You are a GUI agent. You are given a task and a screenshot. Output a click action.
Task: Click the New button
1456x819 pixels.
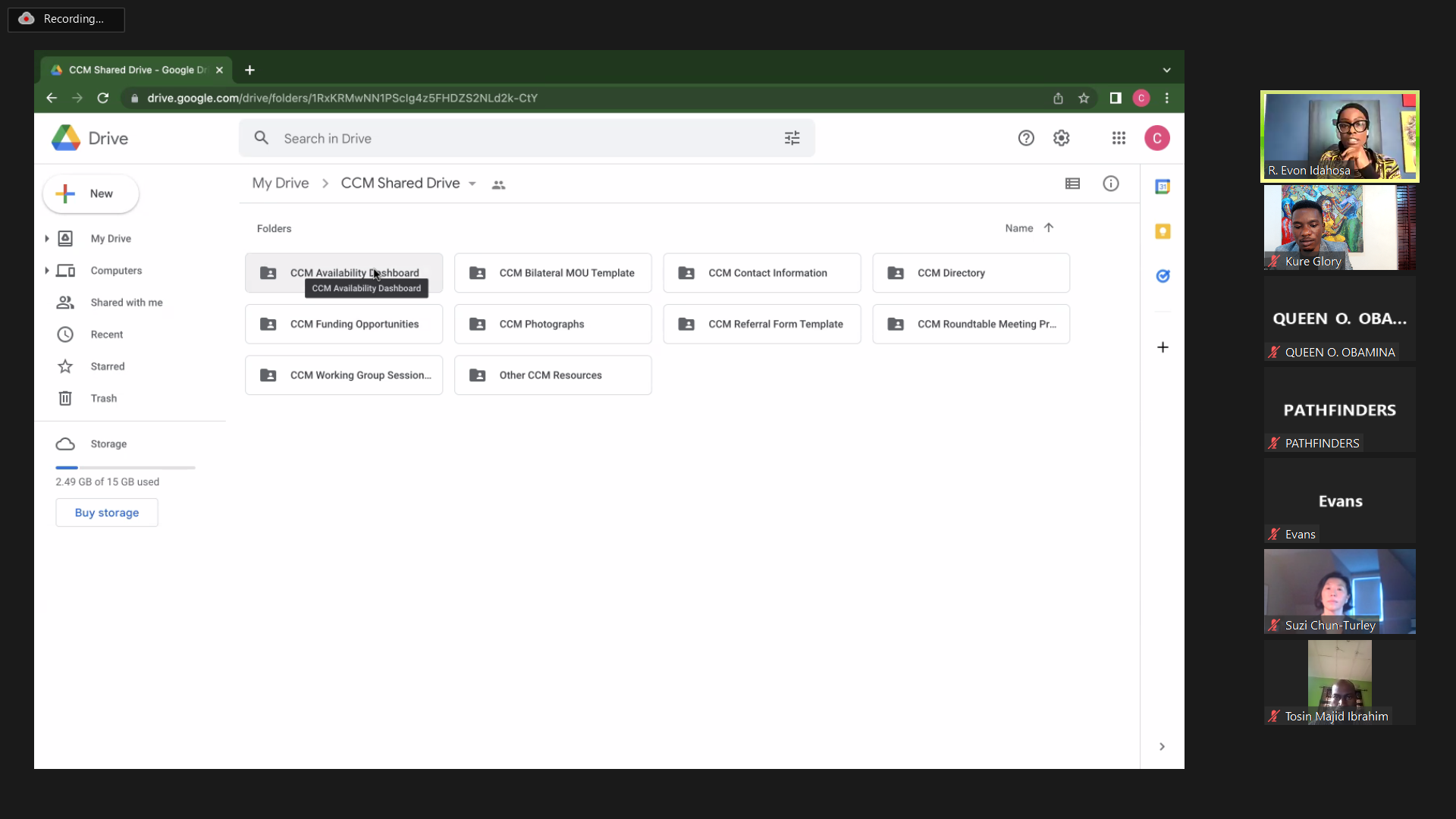coord(91,194)
